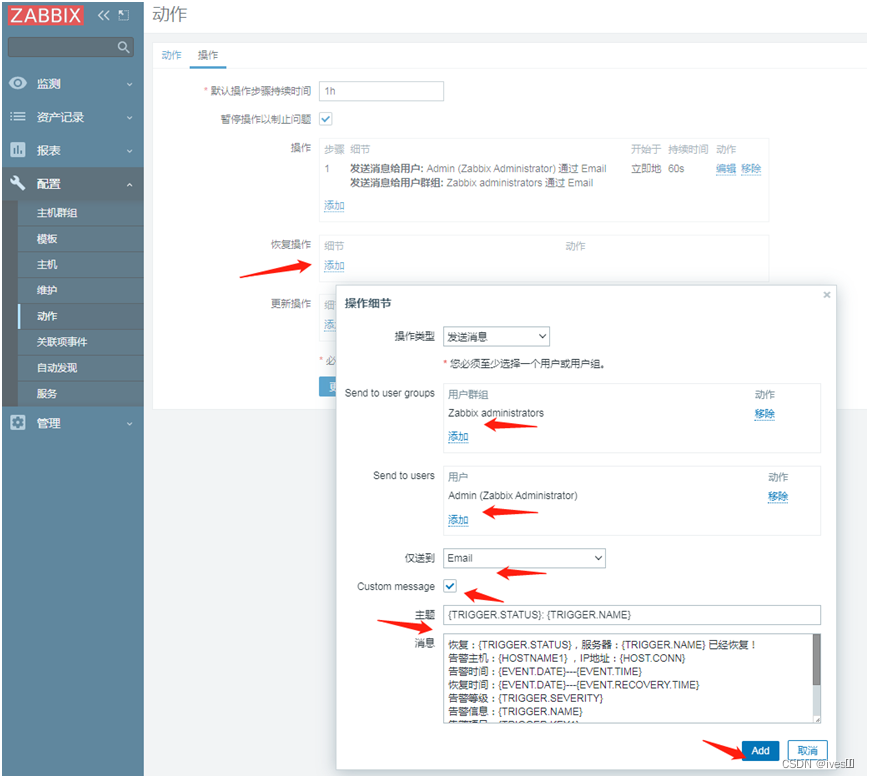The height and width of the screenshot is (778, 869).
Task: Click 添加 link under 操作
Action: click(x=334, y=206)
